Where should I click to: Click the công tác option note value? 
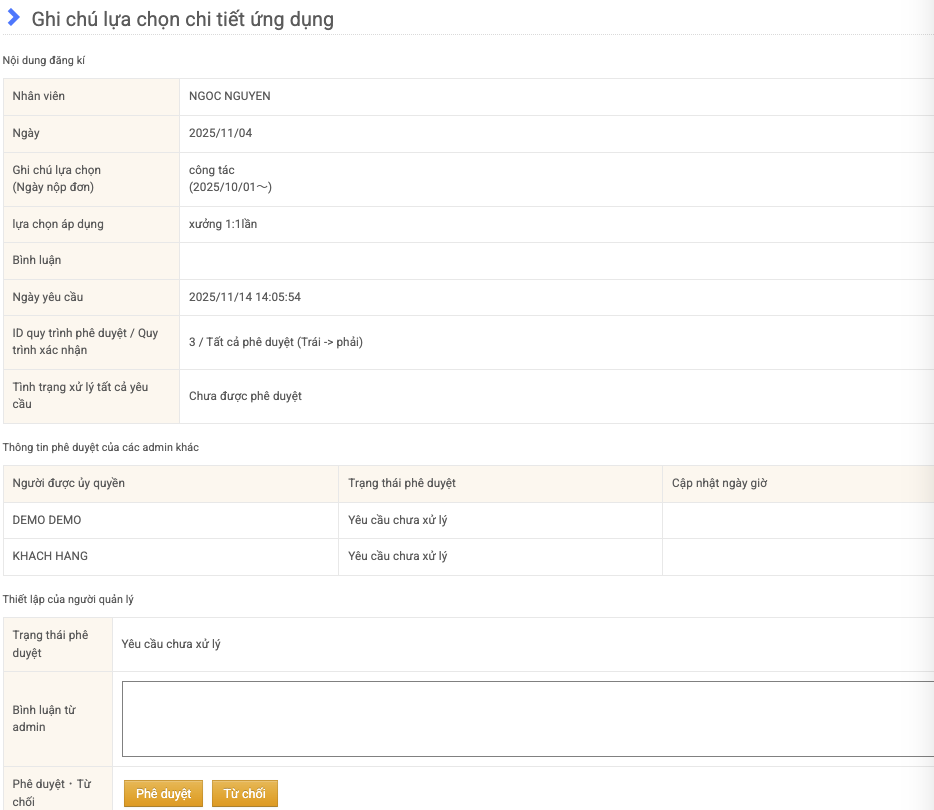212,170
